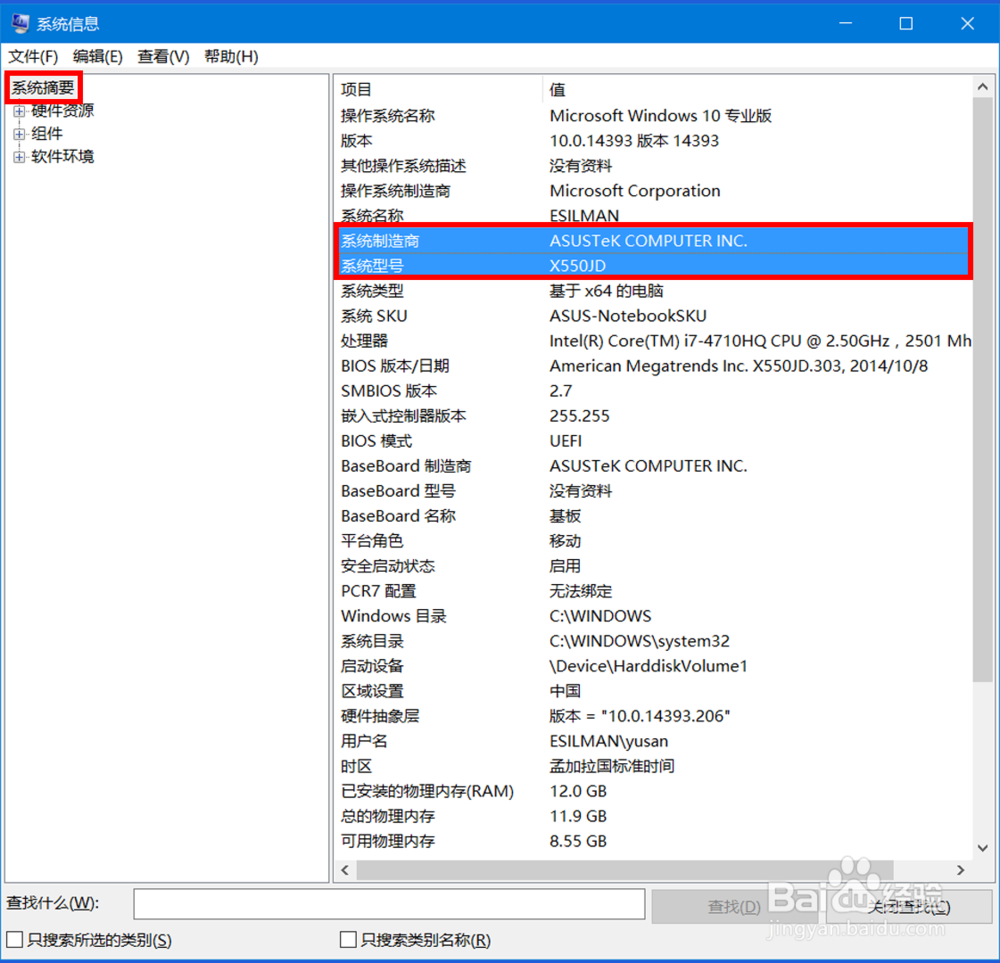
Task: Select the Windows 目录 row
Action: pyautogui.click(x=654, y=615)
